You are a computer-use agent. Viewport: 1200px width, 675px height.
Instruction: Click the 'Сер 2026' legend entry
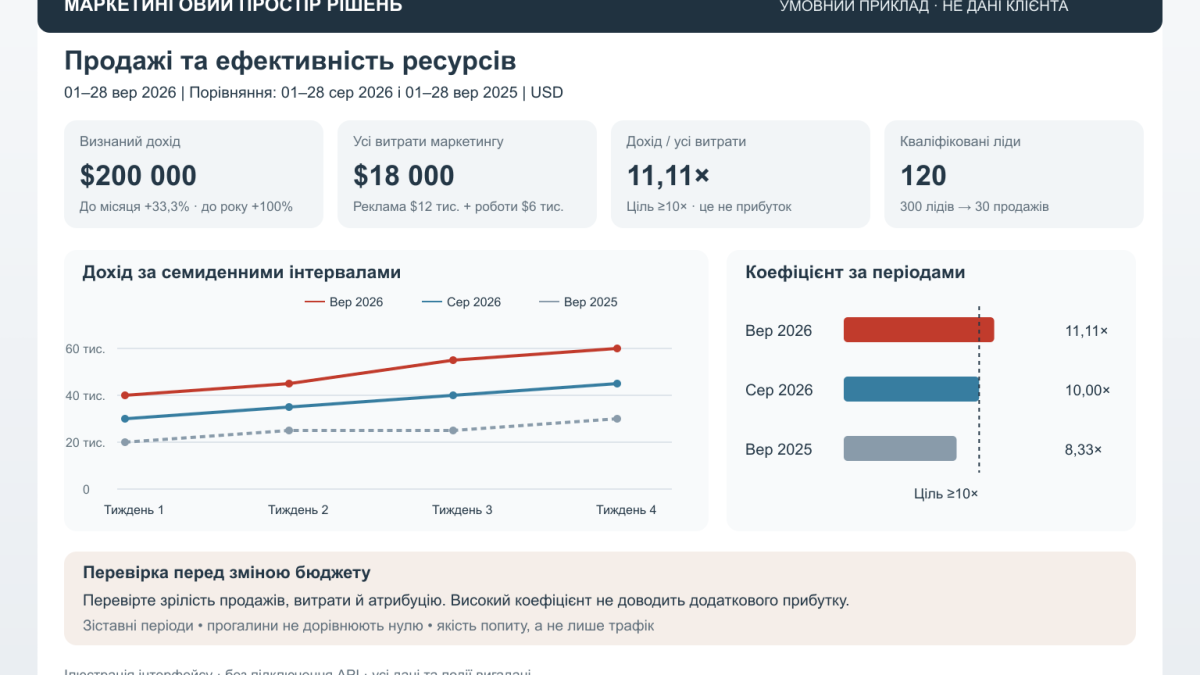(x=461, y=302)
